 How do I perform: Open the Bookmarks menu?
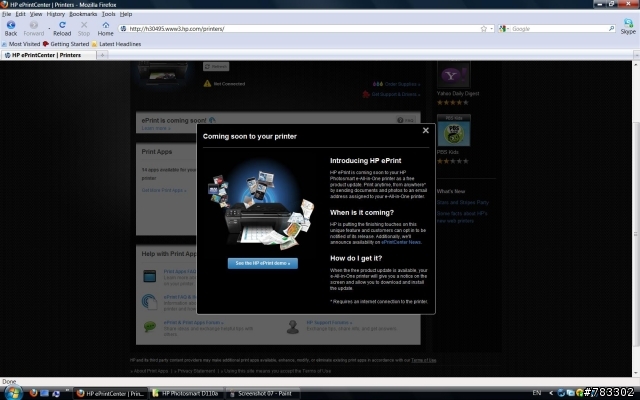pyautogui.click(x=83, y=14)
